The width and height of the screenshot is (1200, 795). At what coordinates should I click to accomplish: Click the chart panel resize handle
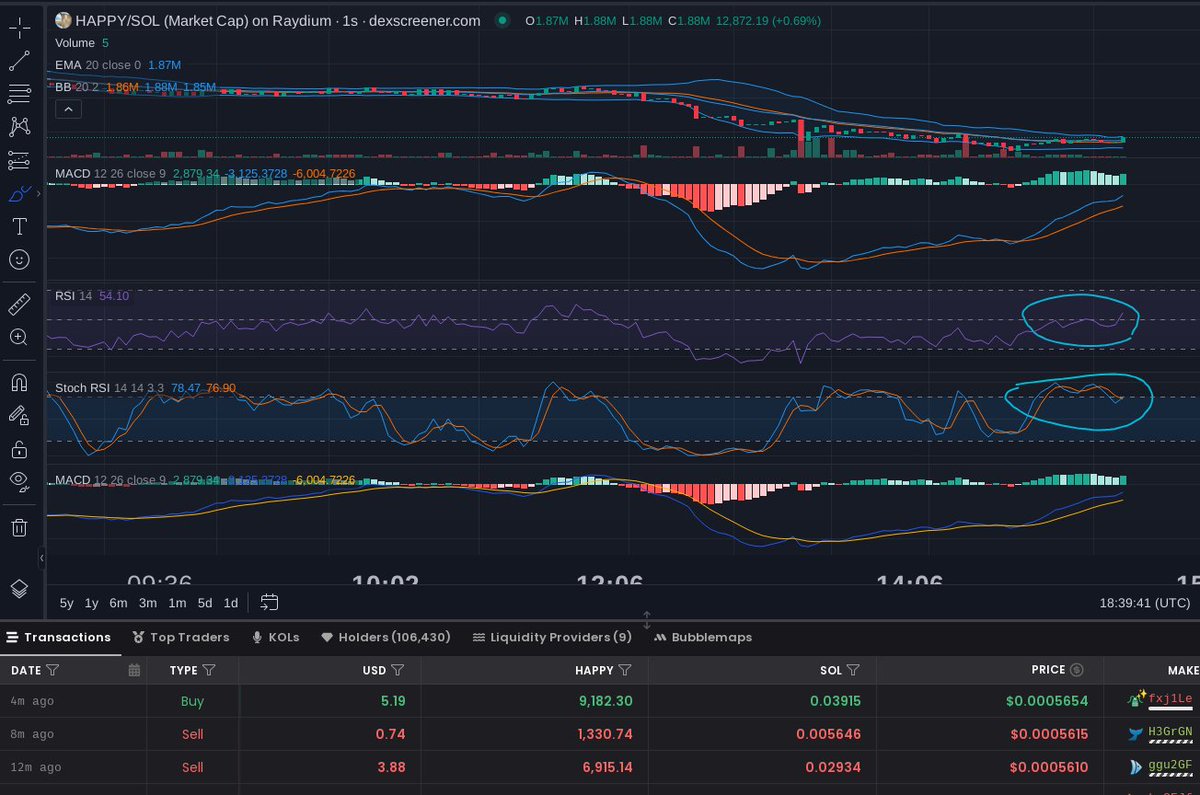coord(647,620)
